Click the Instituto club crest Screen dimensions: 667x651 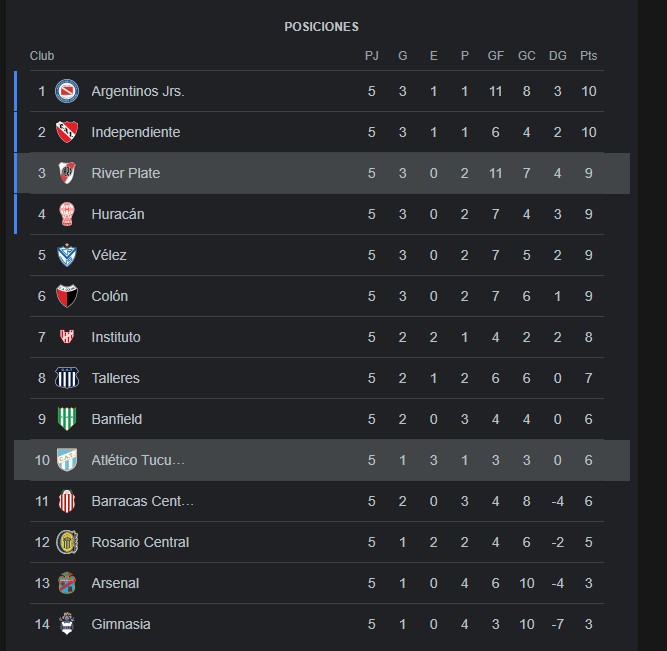[x=67, y=337]
